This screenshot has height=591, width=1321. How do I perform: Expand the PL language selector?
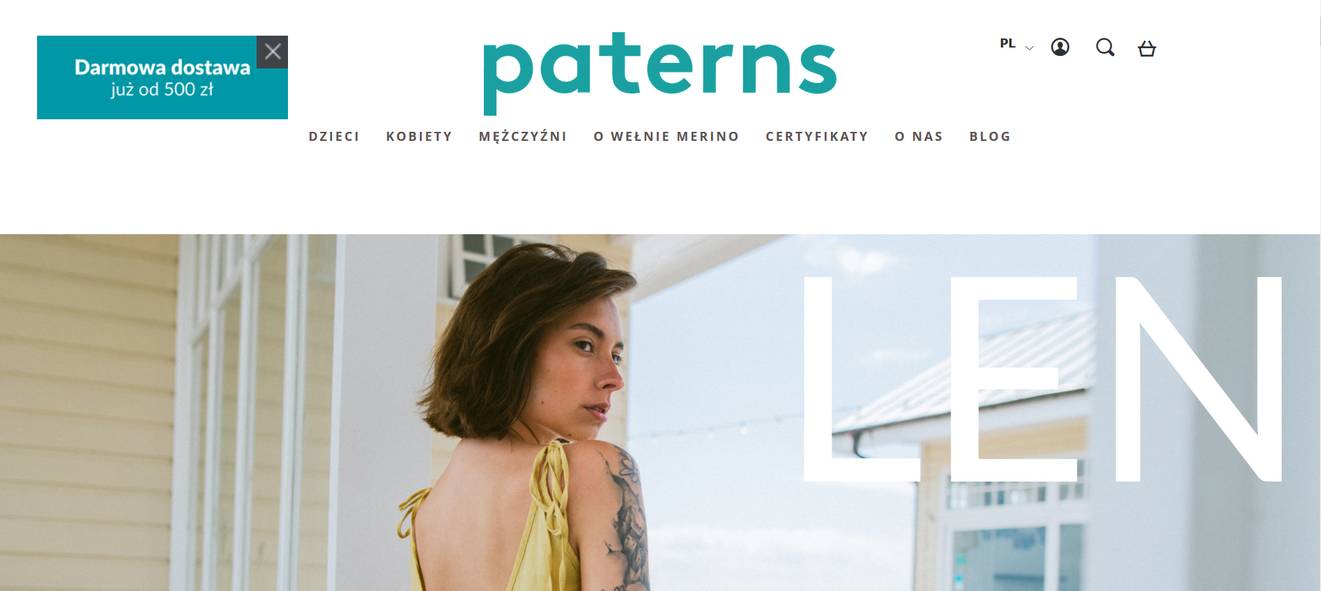[1016, 44]
